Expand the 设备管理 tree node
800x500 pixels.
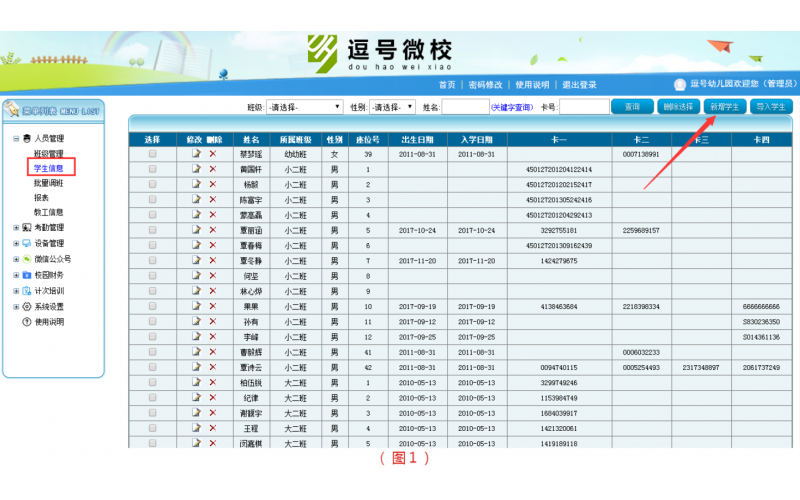pyautogui.click(x=16, y=243)
